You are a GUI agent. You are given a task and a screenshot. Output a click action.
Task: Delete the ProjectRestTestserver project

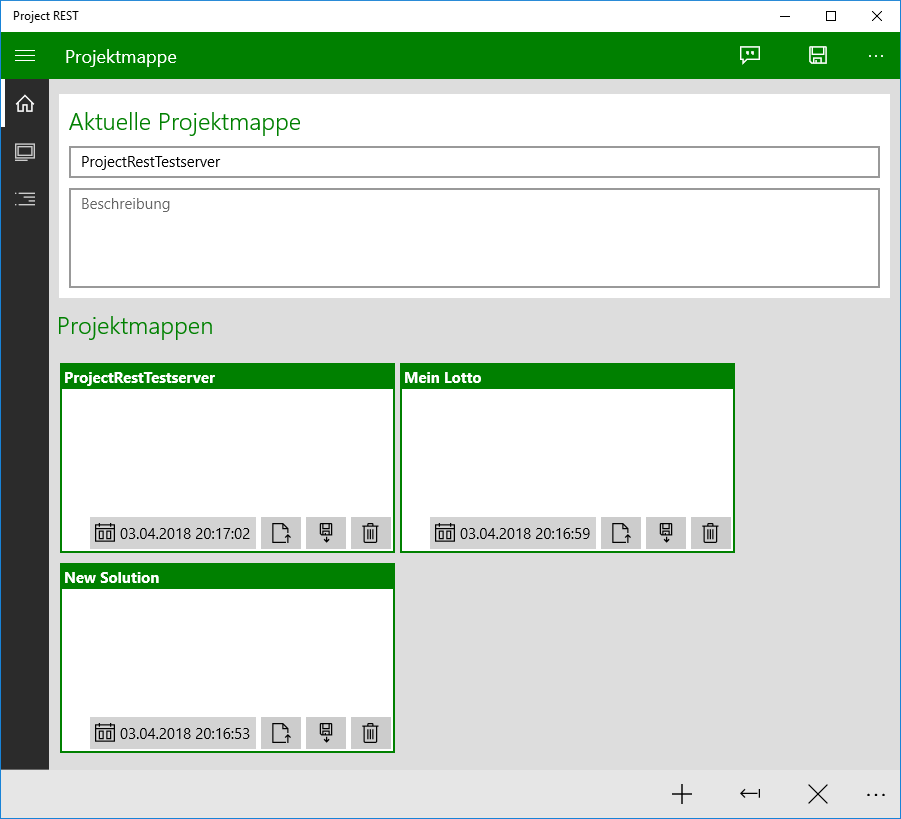tap(371, 533)
